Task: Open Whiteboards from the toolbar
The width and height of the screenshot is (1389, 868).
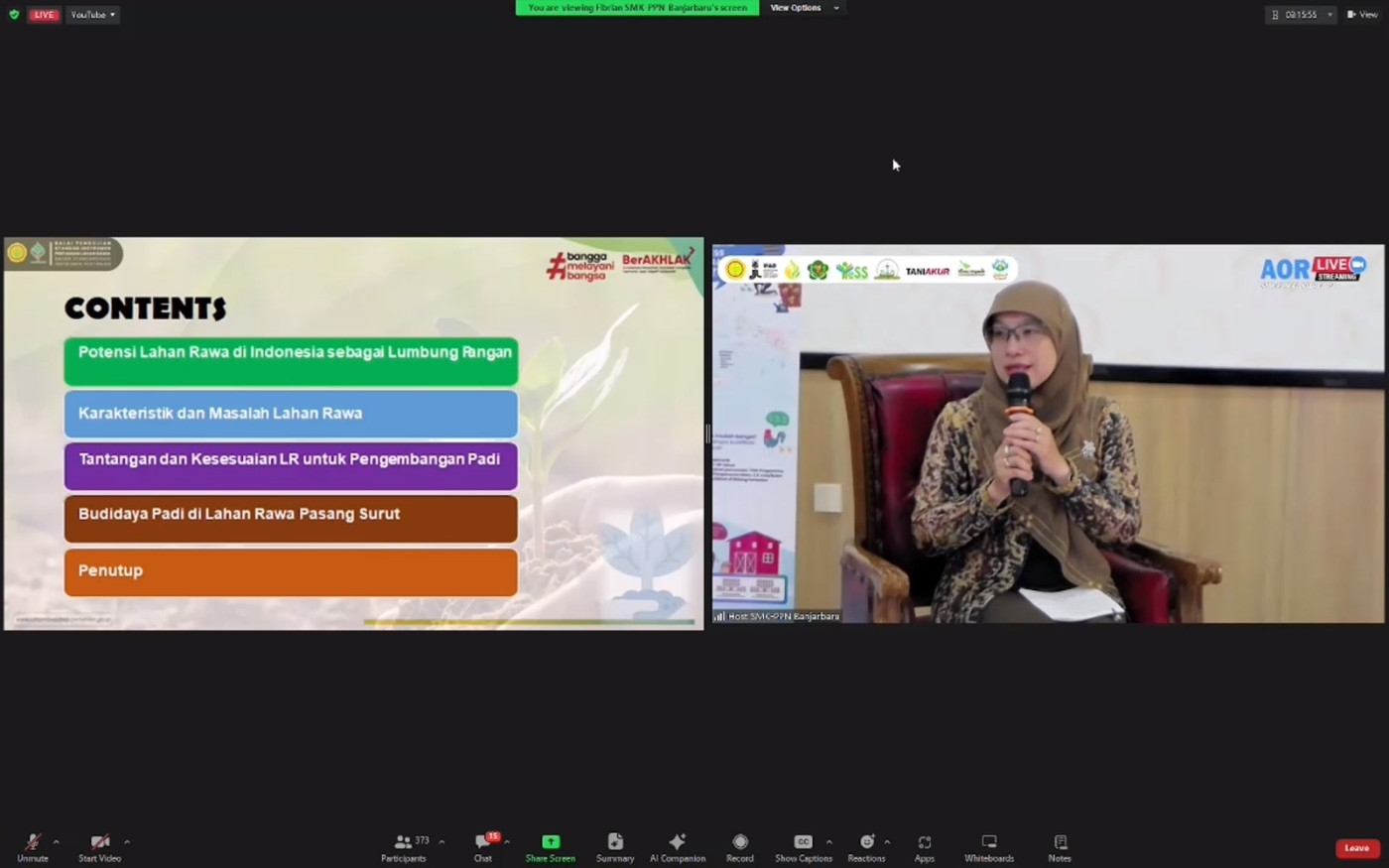Action: coord(989,842)
